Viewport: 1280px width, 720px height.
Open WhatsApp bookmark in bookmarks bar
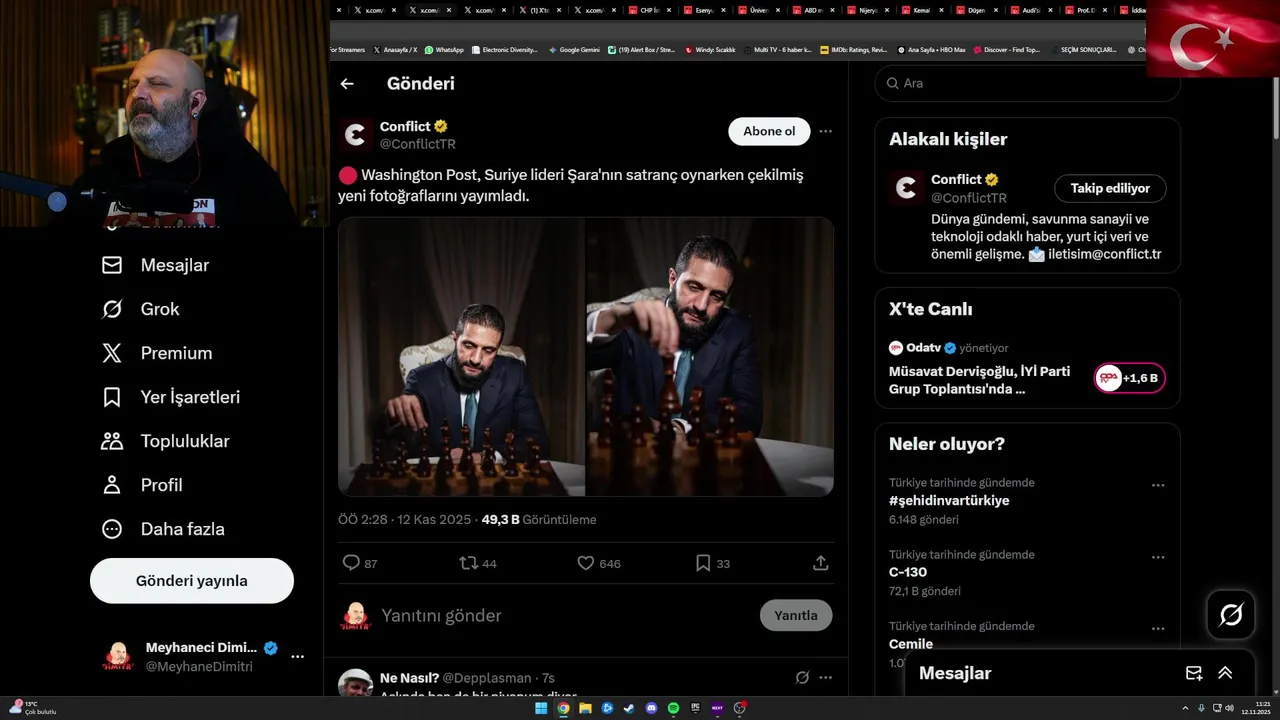tap(444, 50)
